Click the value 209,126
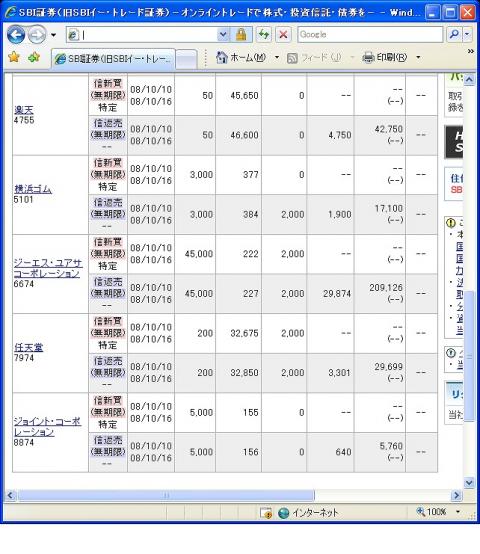 coord(386,288)
